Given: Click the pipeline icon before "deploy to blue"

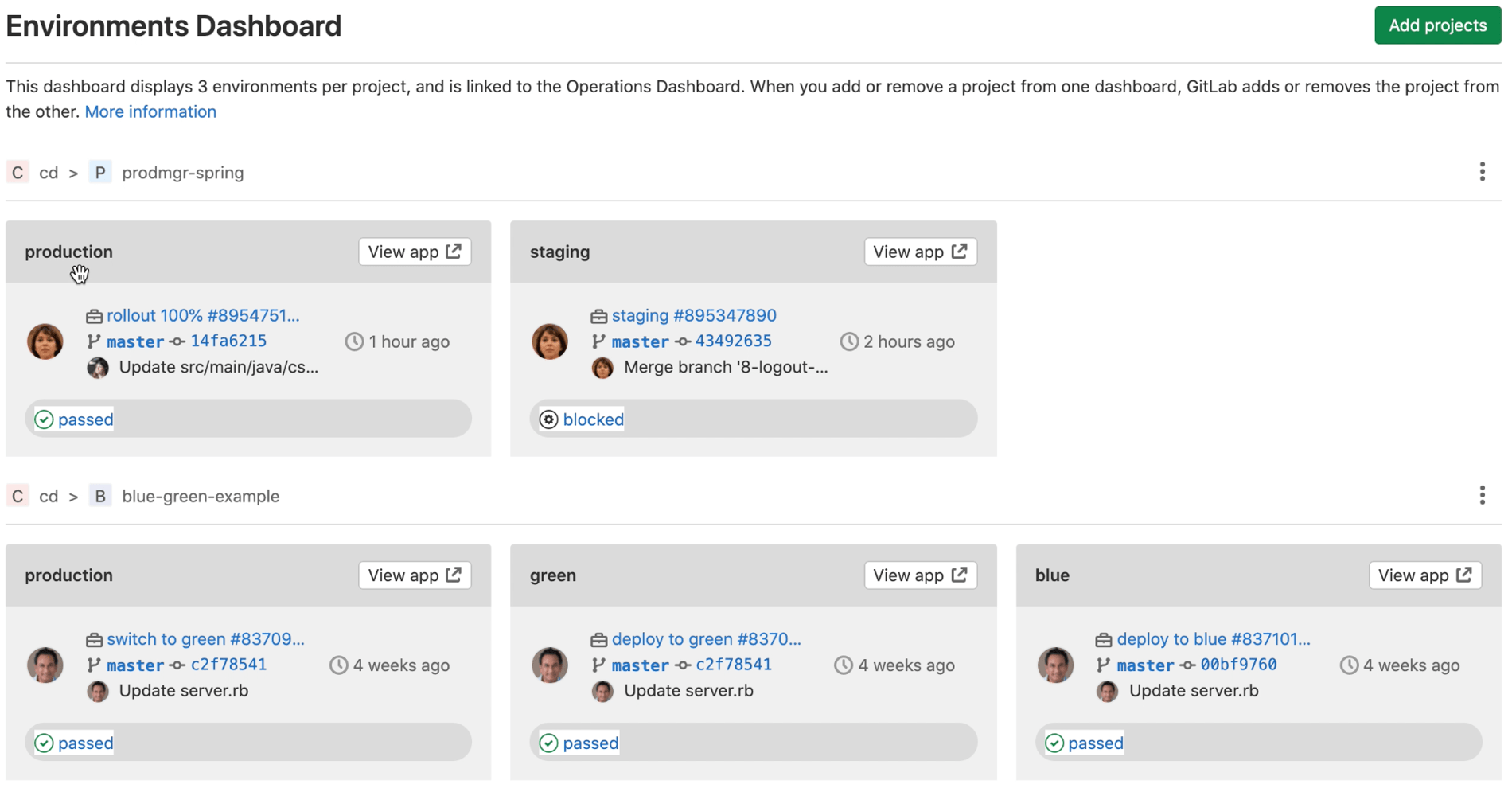Looking at the screenshot, I should point(1103,638).
